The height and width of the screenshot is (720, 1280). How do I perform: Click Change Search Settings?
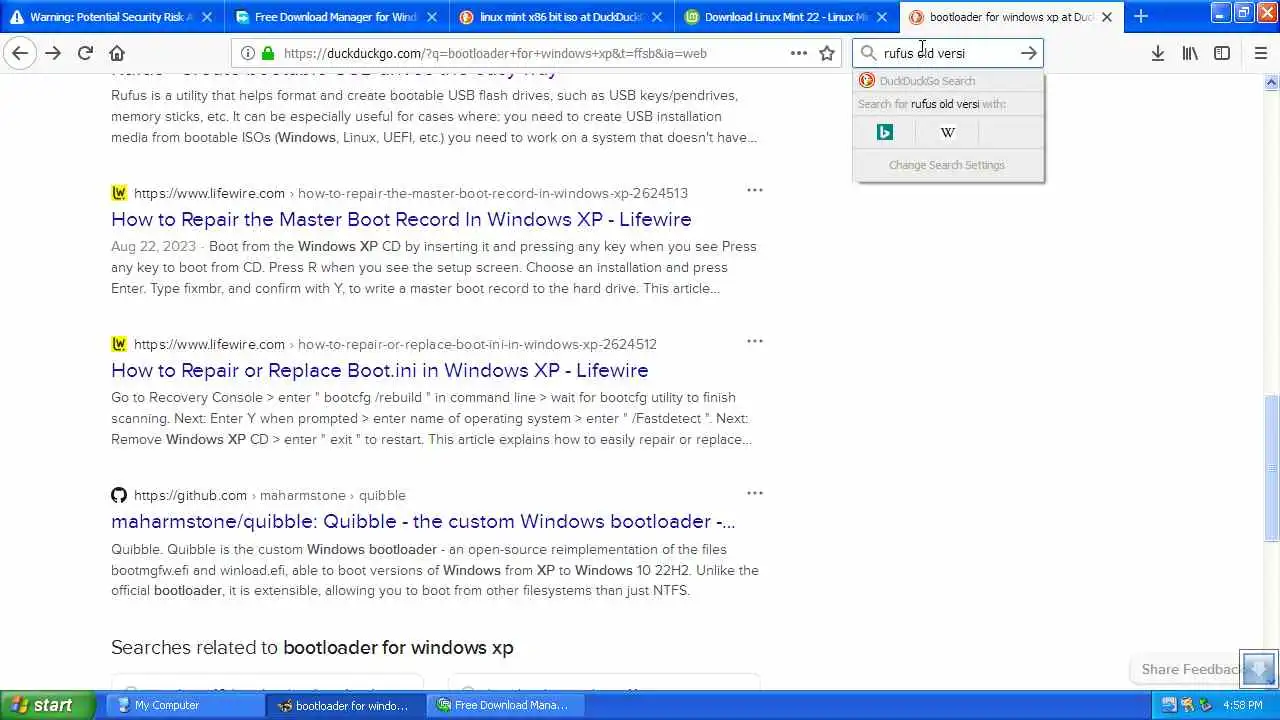tap(947, 165)
